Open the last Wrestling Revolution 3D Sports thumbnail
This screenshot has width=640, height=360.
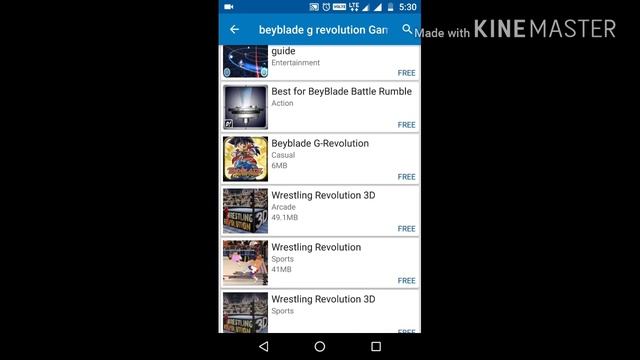(245, 312)
